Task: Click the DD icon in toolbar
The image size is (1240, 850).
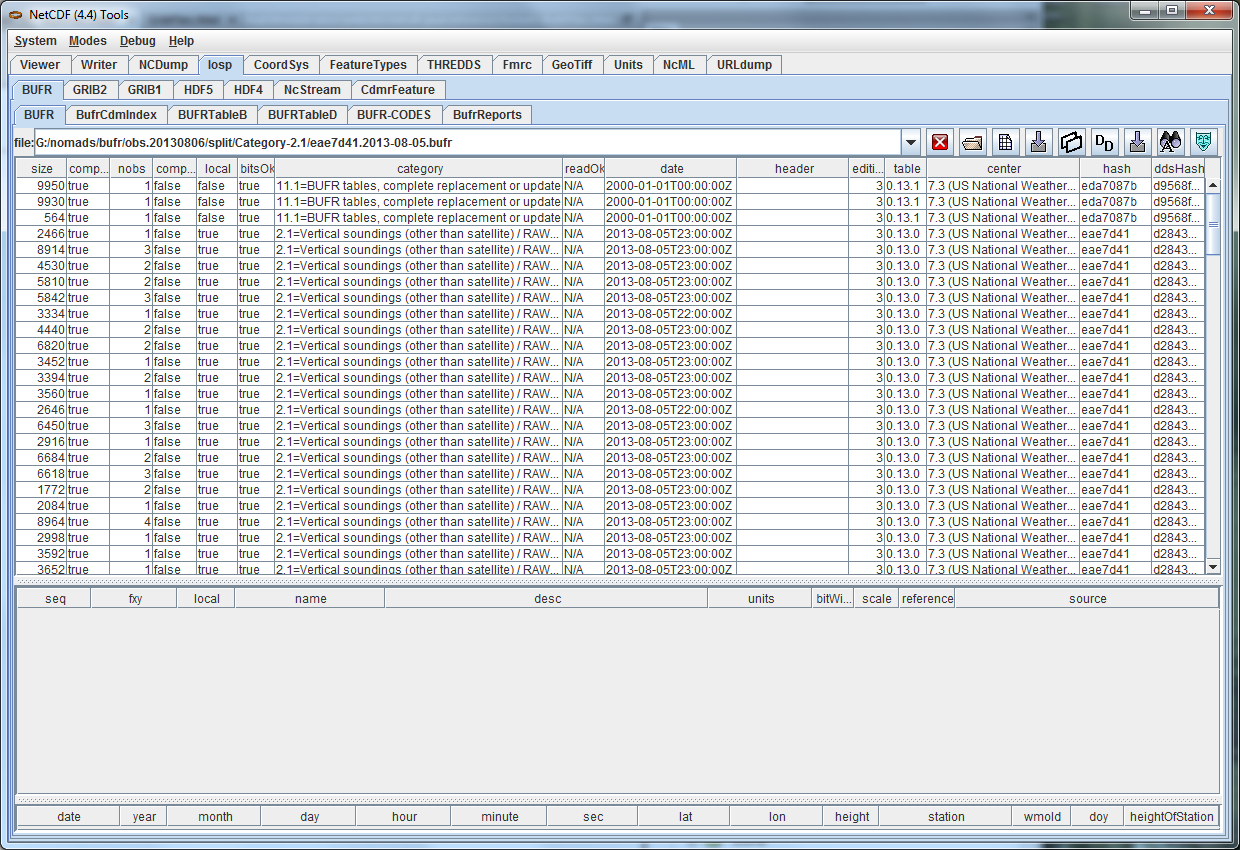Action: click(1104, 142)
